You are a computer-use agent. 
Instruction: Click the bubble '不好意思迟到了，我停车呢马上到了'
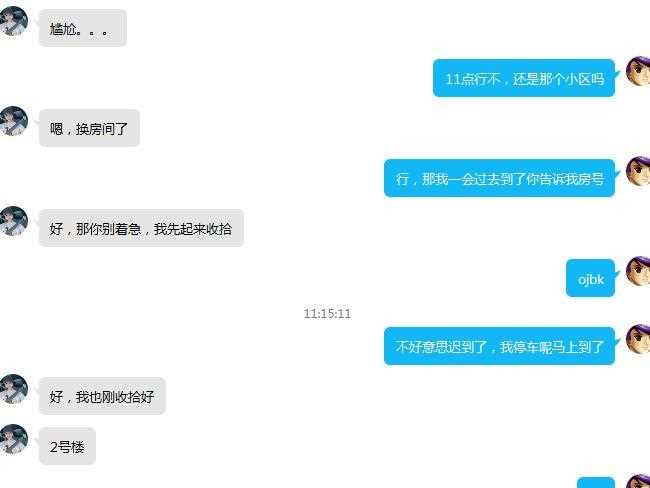pos(500,346)
